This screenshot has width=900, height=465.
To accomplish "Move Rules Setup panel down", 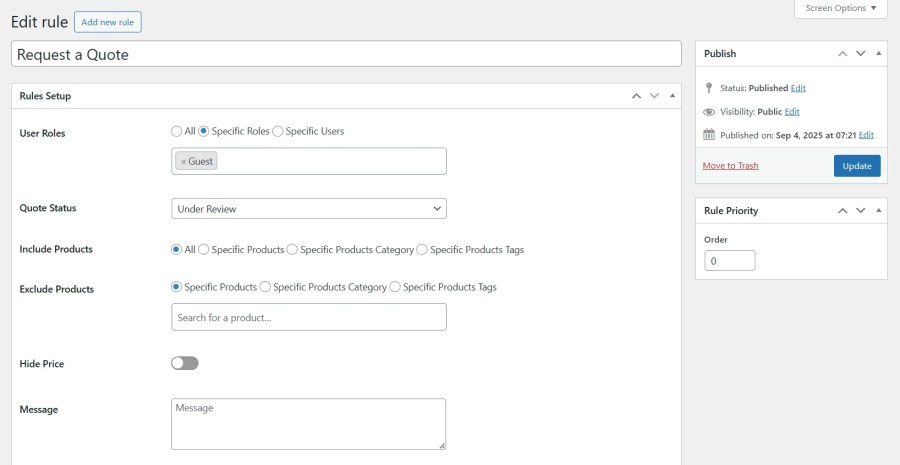I will pos(654,96).
